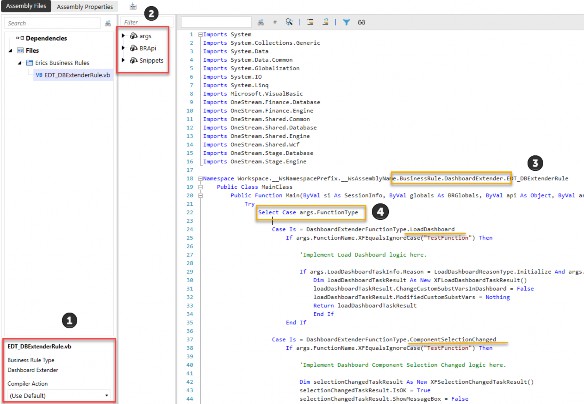Click the find-and-replace magnifier icon
Screen dimensions: 584x404
[x=289, y=22]
